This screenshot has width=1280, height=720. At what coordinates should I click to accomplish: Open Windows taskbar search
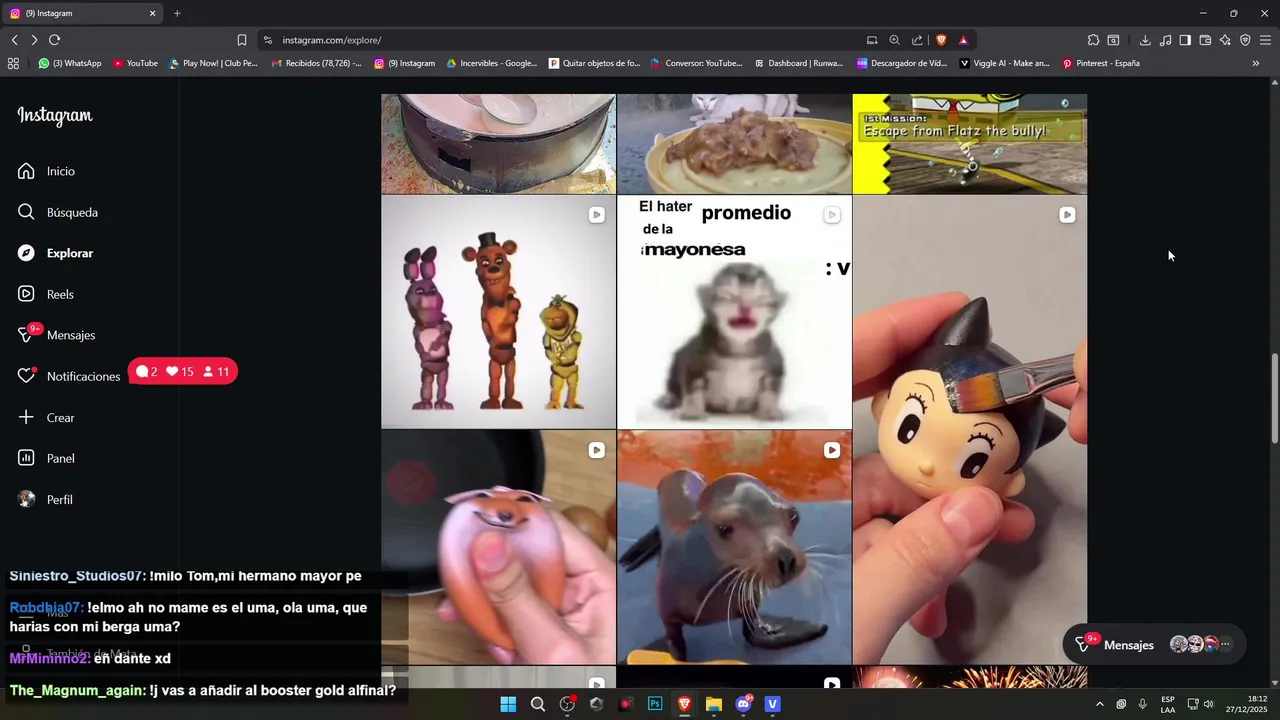538,704
